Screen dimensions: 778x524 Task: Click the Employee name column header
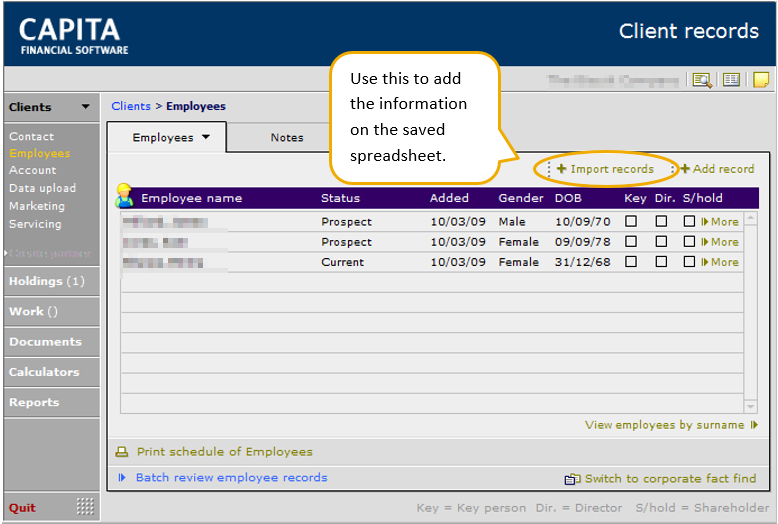(192, 198)
